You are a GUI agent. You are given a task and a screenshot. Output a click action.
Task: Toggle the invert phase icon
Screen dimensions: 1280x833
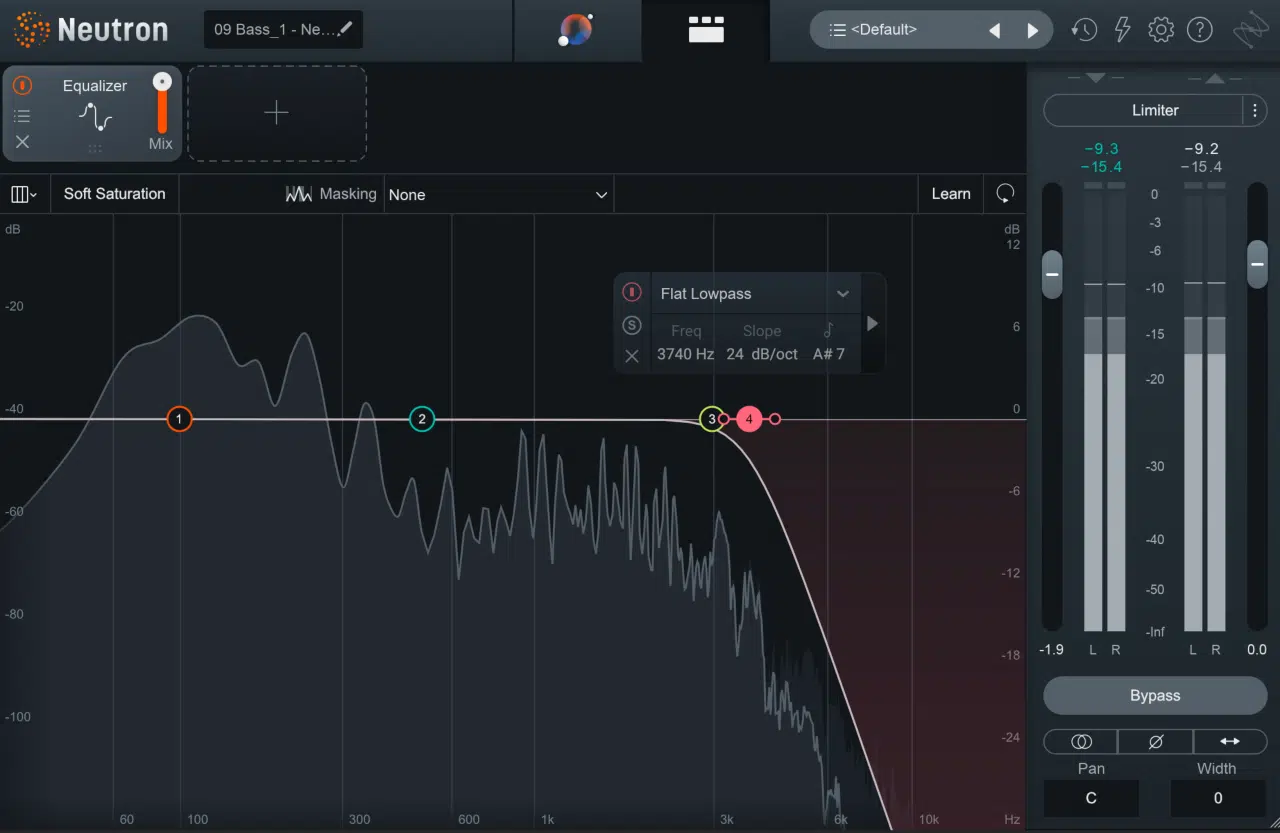click(1156, 741)
